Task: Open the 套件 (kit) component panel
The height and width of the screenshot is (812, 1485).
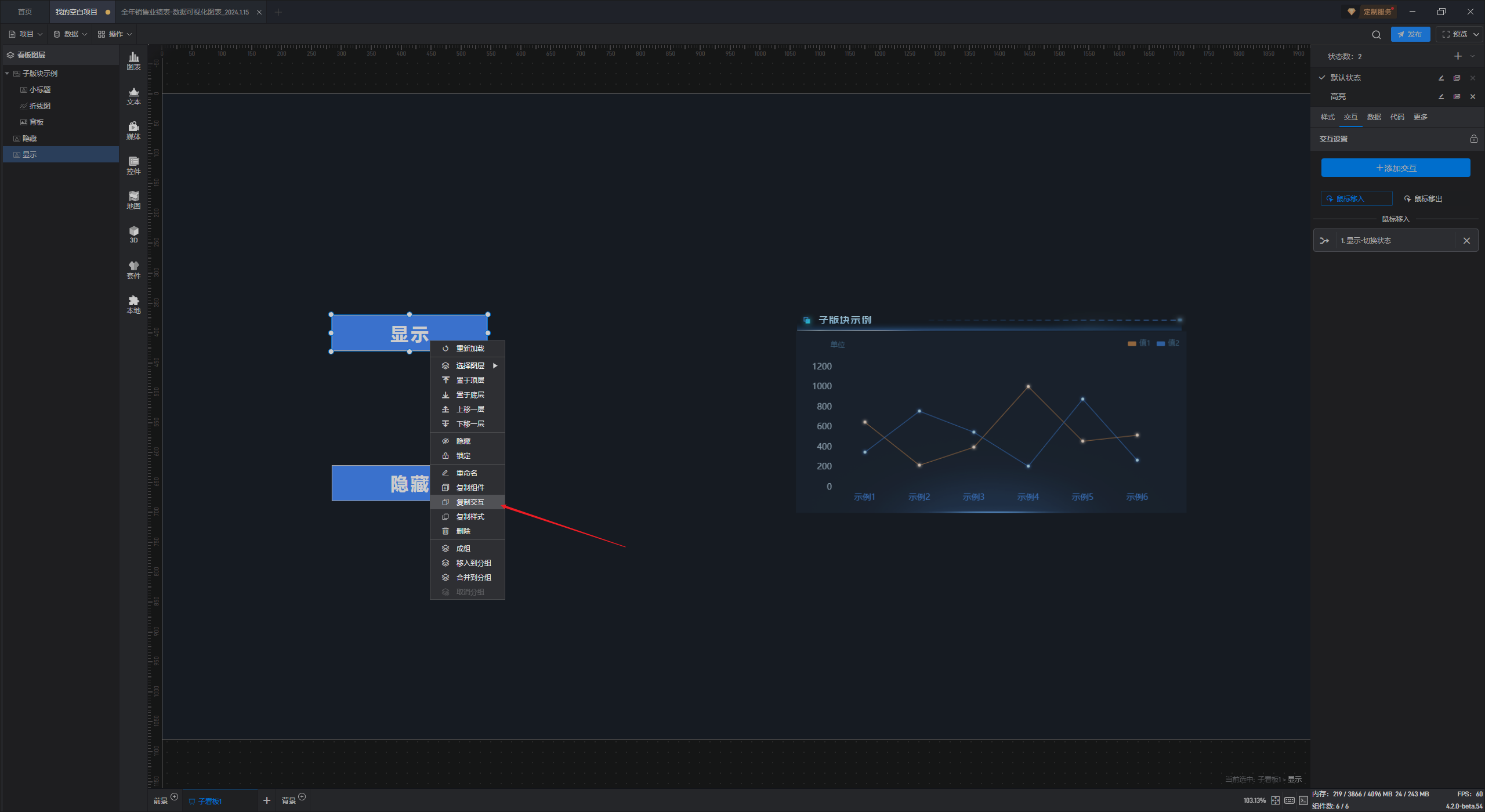Action: [133, 269]
